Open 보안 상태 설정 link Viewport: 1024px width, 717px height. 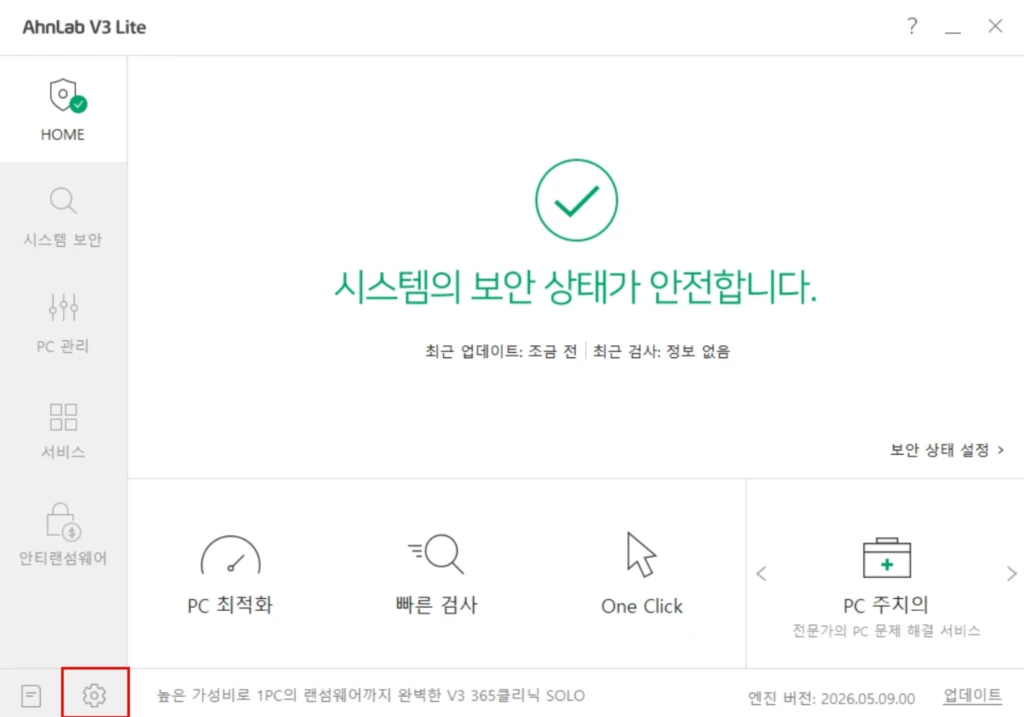[x=947, y=450]
